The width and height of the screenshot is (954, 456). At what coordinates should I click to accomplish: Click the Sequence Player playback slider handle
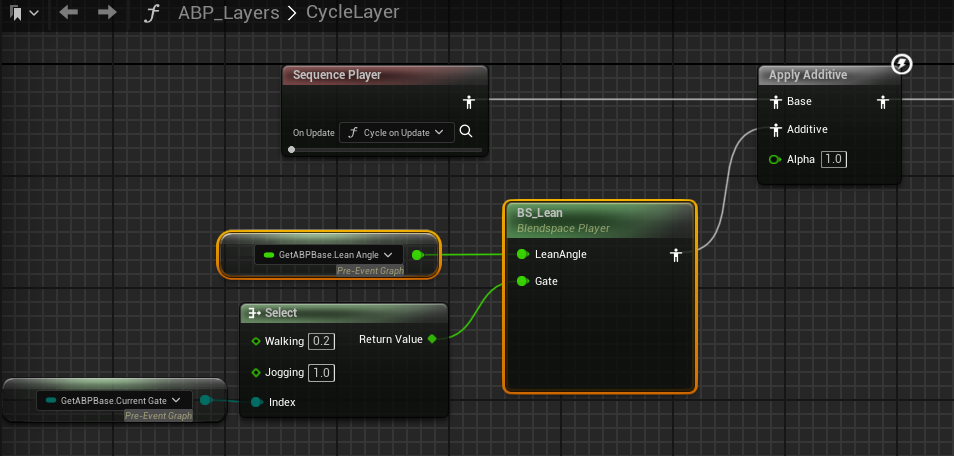[292, 149]
